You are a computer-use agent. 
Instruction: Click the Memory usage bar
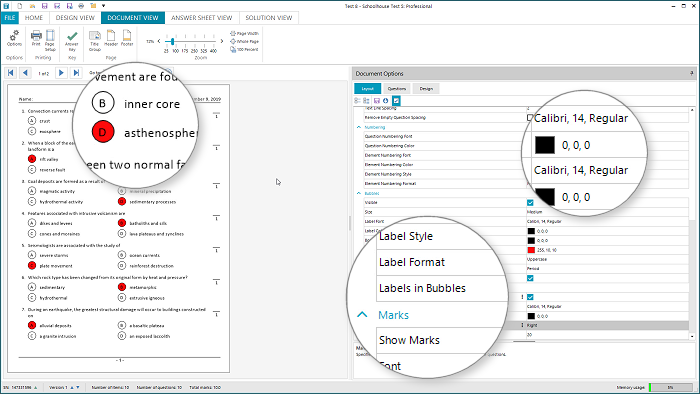(x=670, y=387)
